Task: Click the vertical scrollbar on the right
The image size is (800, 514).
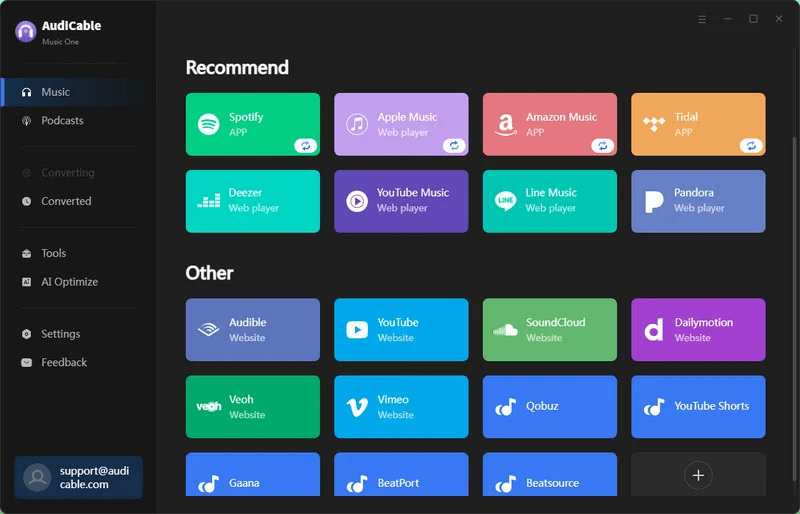Action: (x=793, y=309)
